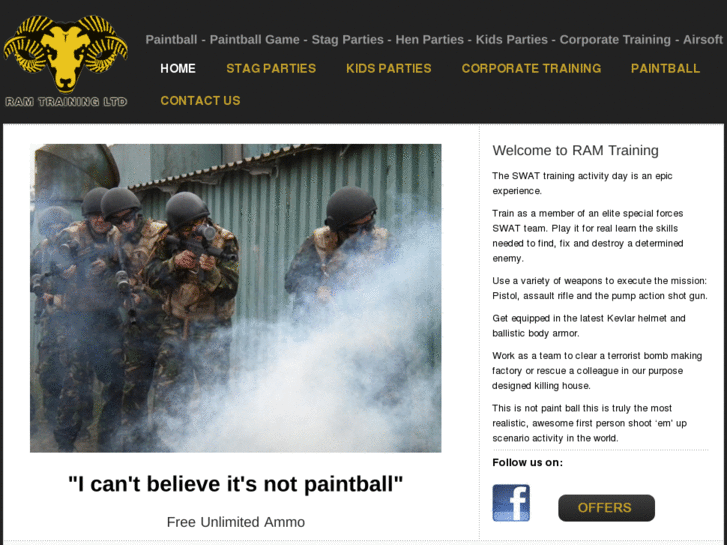
Task: Open CORPORATE TRAINING in the navigation
Action: pyautogui.click(x=531, y=69)
